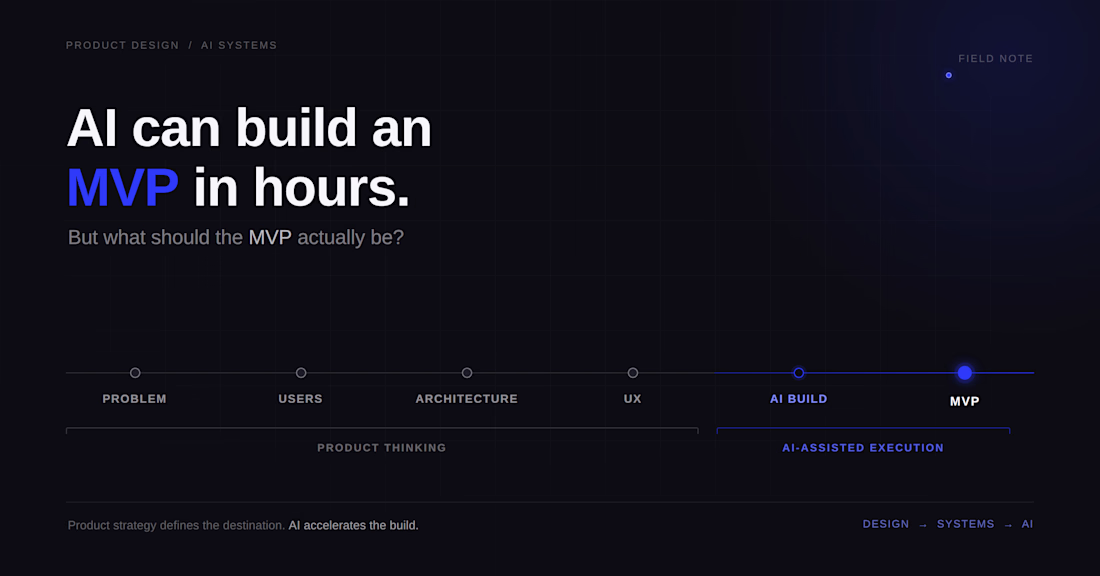Screen dimensions: 1100x576
Task: Click the PRODUCT THINKING bracket label
Action: [382, 448]
